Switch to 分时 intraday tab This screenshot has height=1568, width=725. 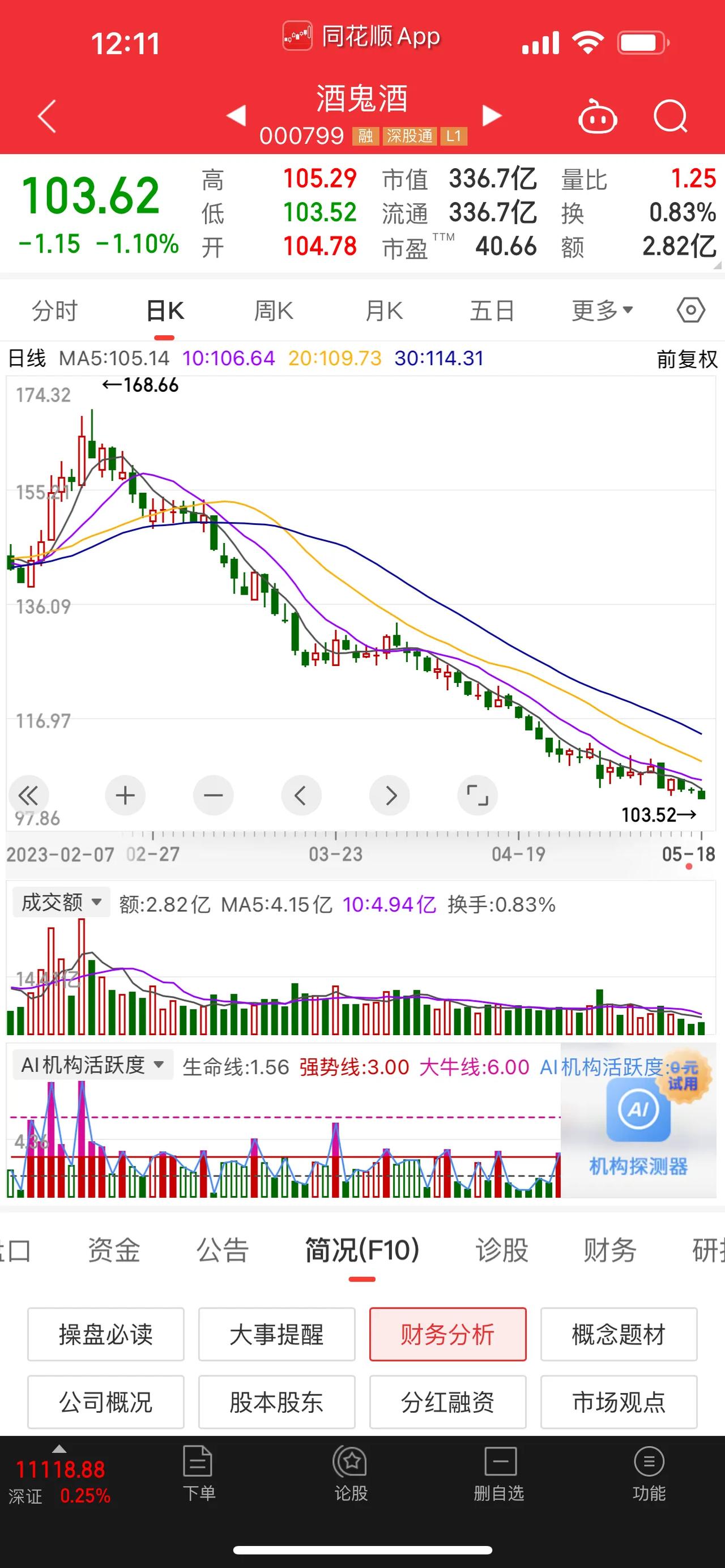(55, 310)
